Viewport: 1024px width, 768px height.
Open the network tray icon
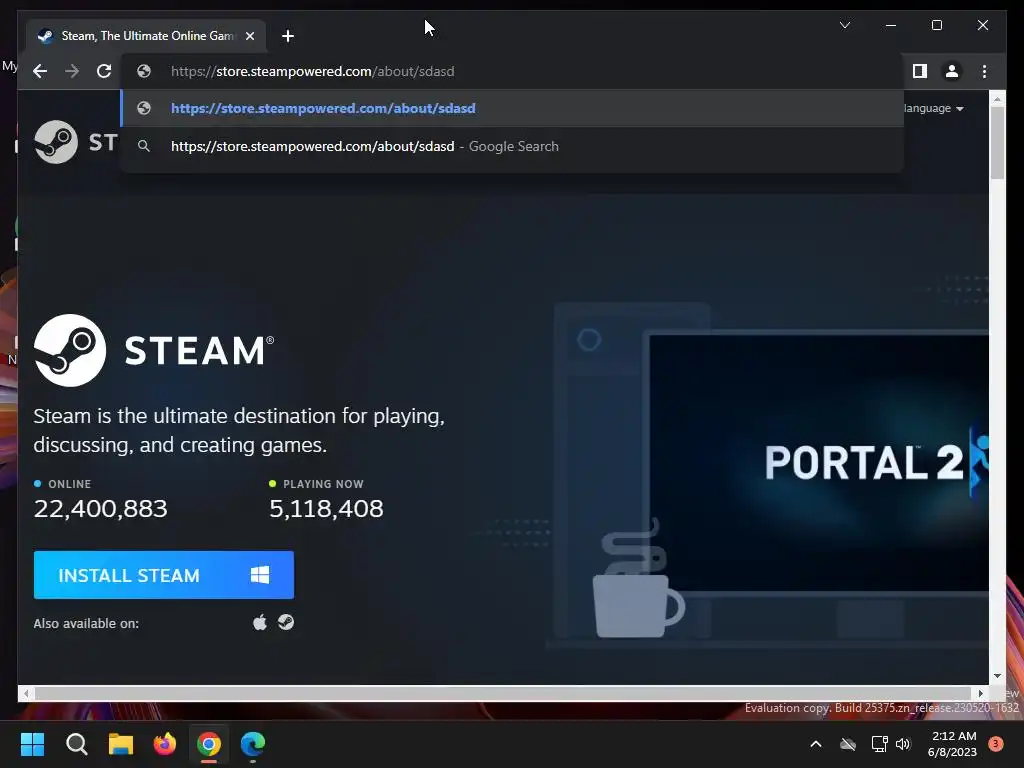879,744
